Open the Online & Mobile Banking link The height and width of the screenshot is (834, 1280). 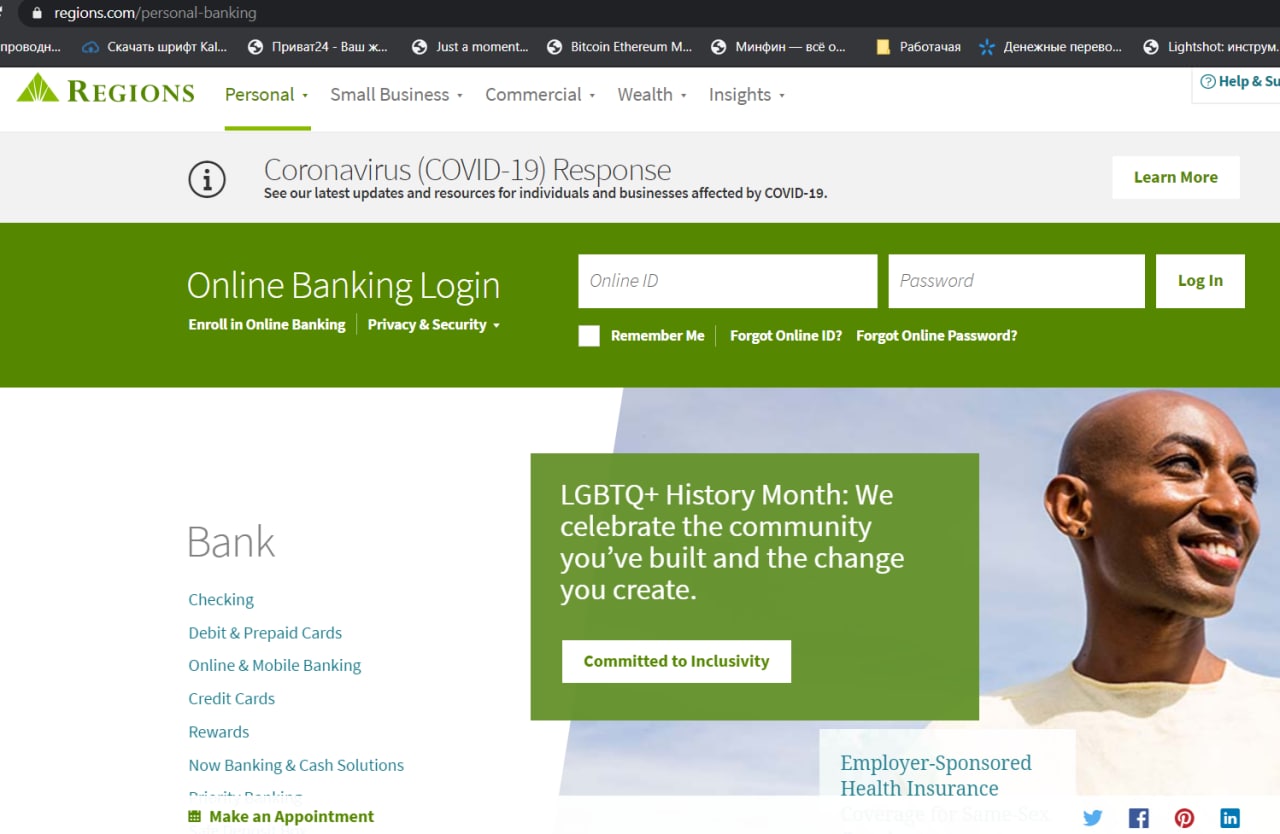[x=275, y=666]
